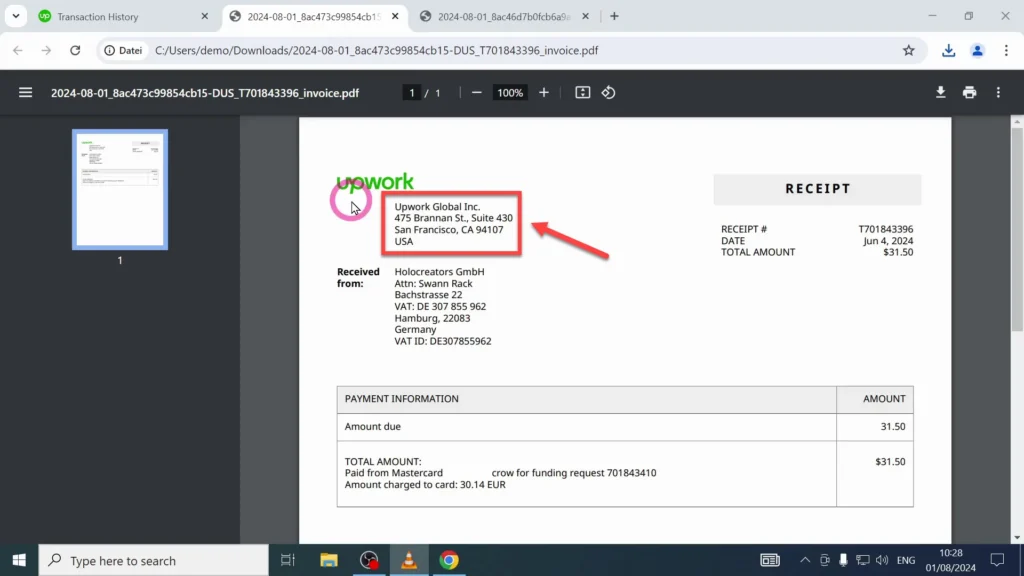Screen dimensions: 1024x576
Task: Click the ENG language indicator
Action: point(906,560)
